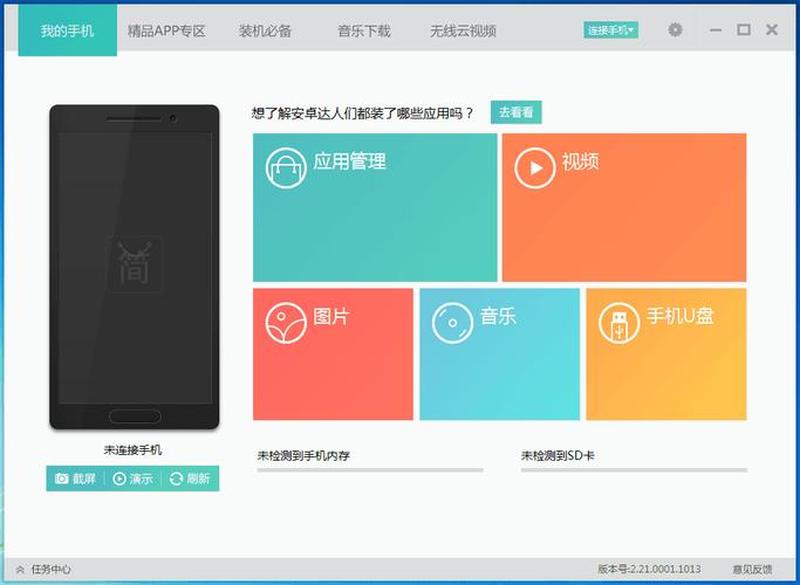The height and width of the screenshot is (585, 800).
Task: Open the 精品APP专区 tab
Action: (166, 31)
